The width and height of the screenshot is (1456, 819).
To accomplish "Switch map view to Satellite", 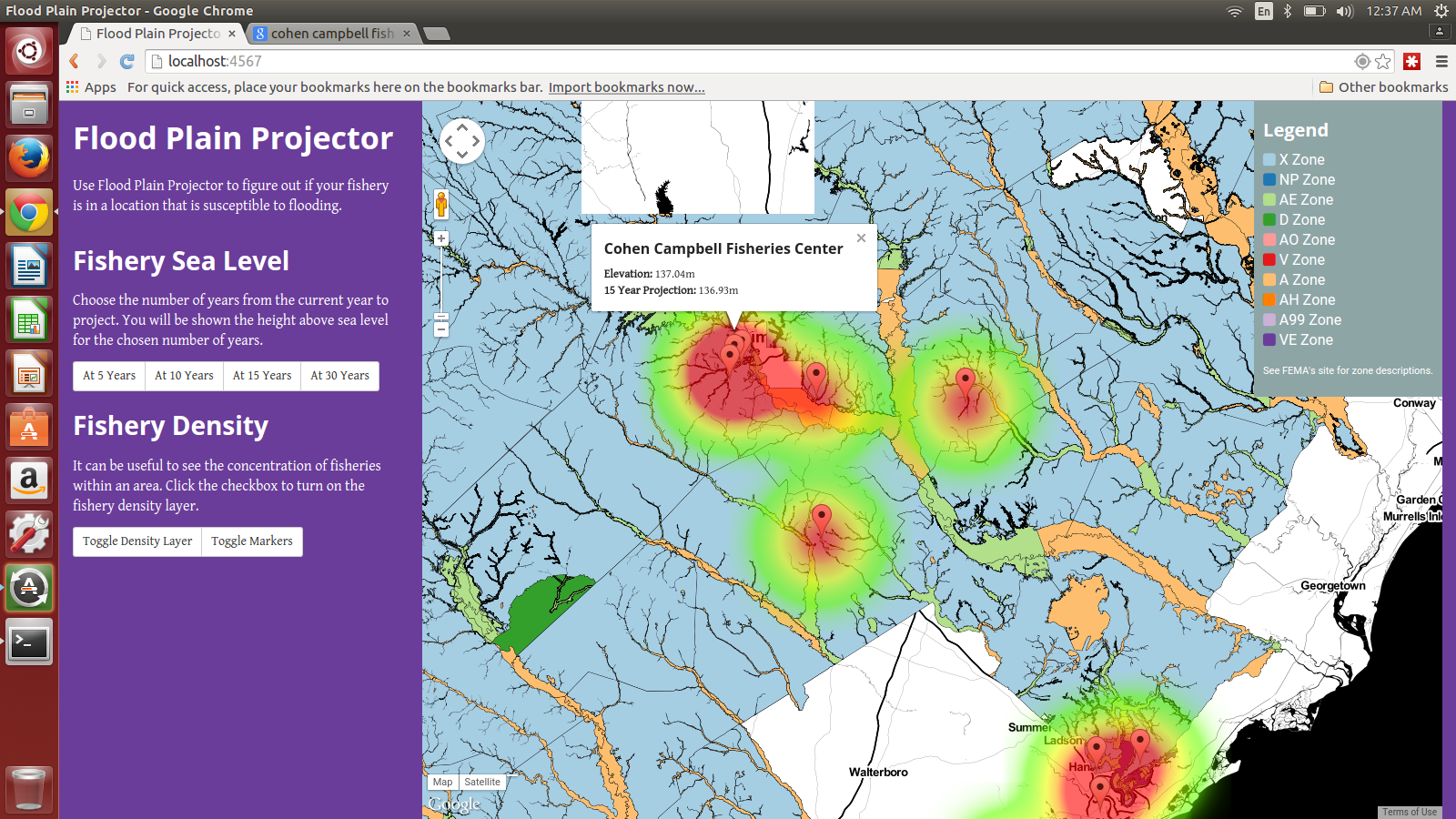I will tap(482, 782).
